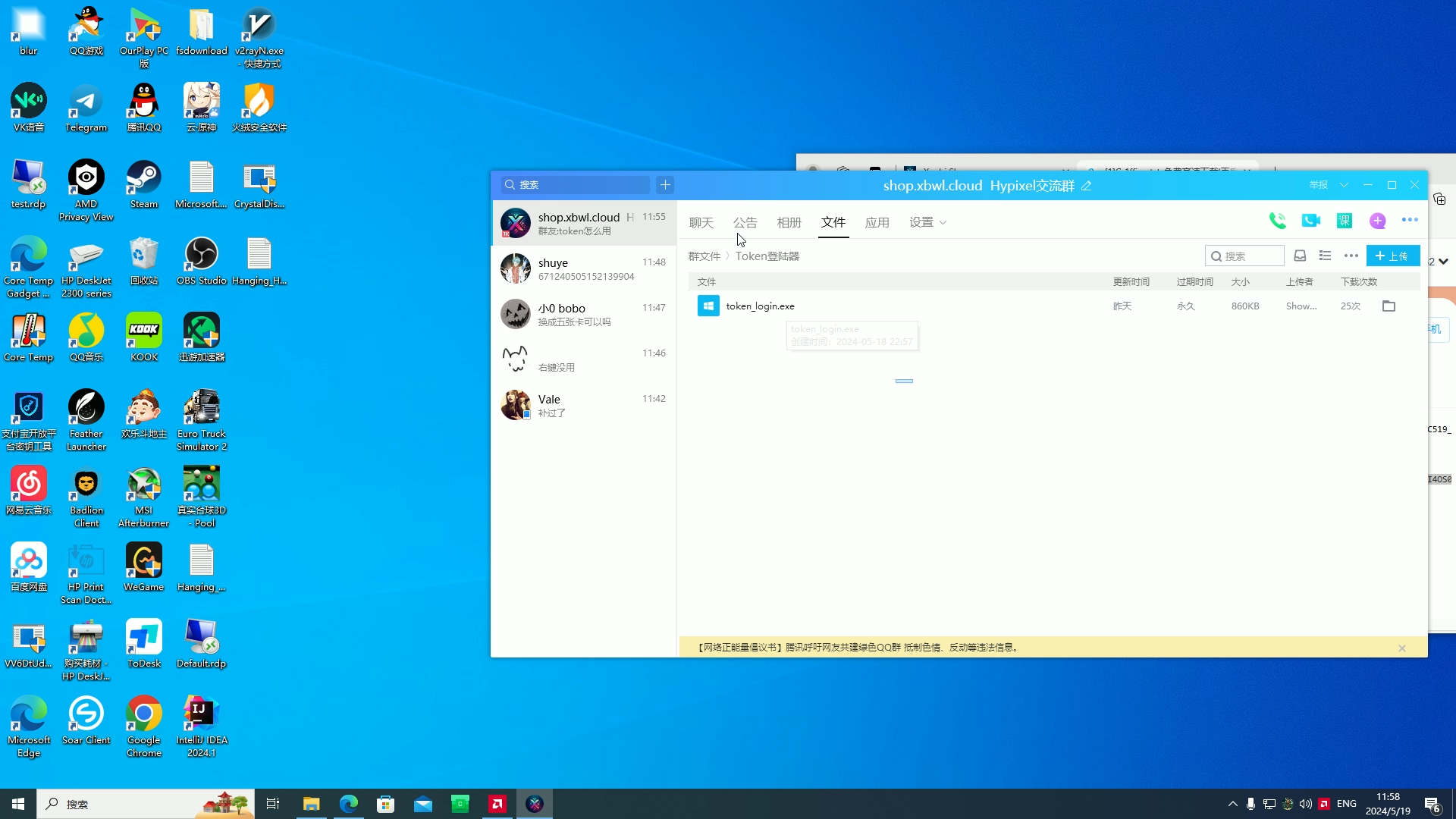1456x819 pixels.
Task: Open Badlion Client desktop icon
Action: pyautogui.click(x=86, y=497)
